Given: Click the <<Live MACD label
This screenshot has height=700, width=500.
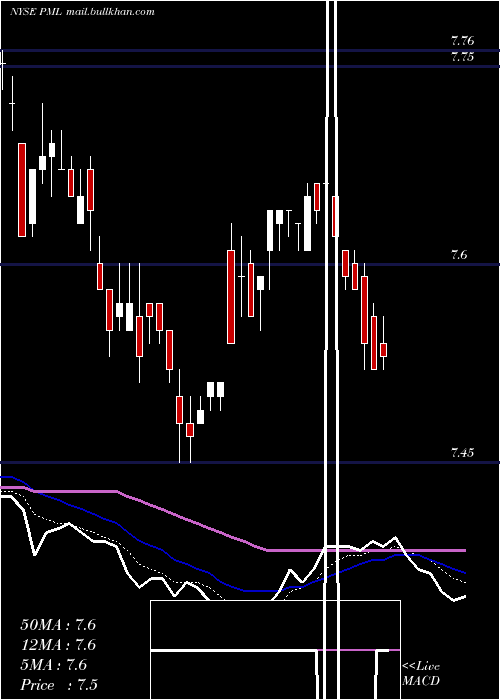Looking at the screenshot, I should tap(421, 673).
